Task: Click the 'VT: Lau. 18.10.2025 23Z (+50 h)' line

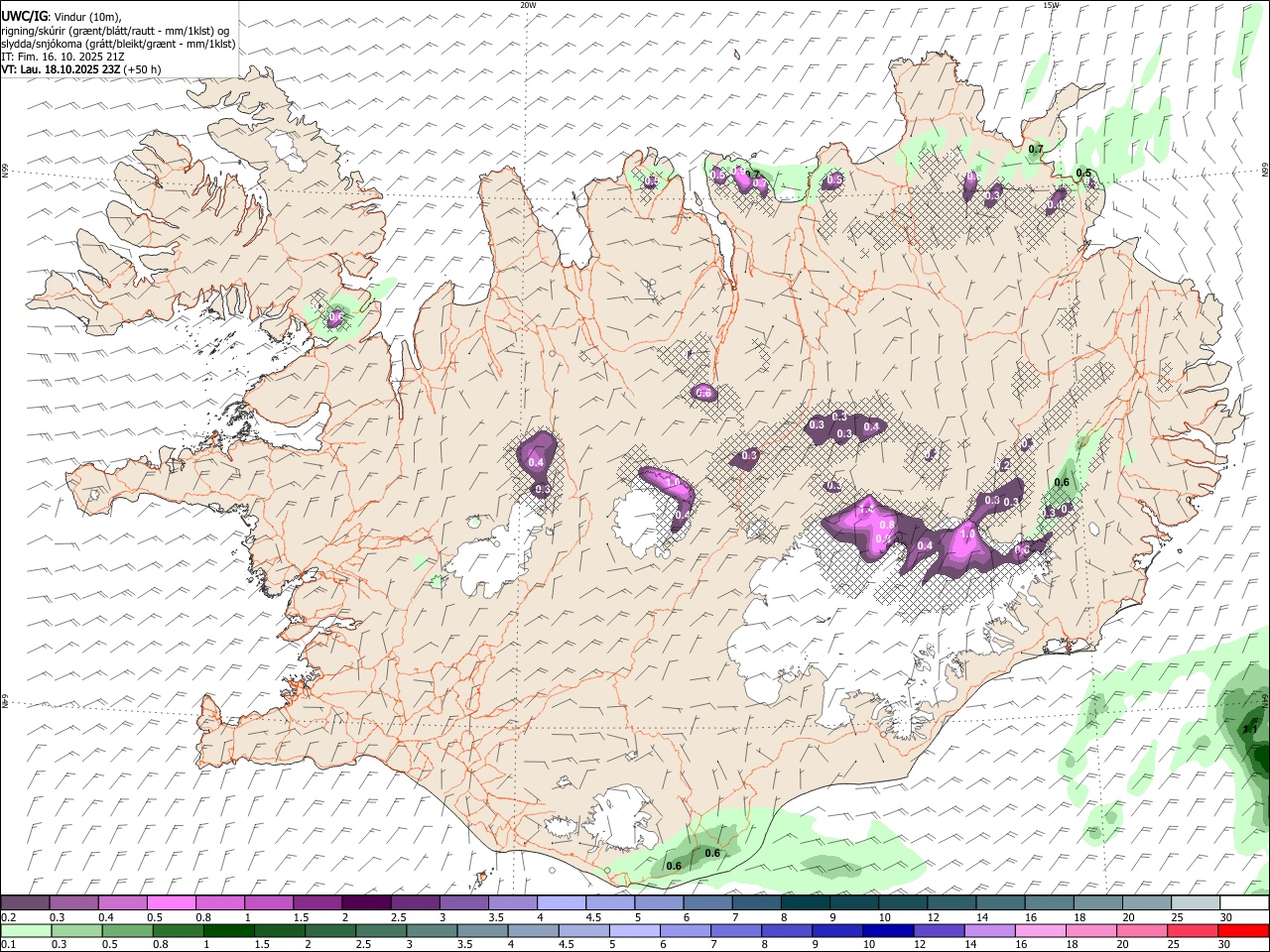Action: (x=81, y=69)
